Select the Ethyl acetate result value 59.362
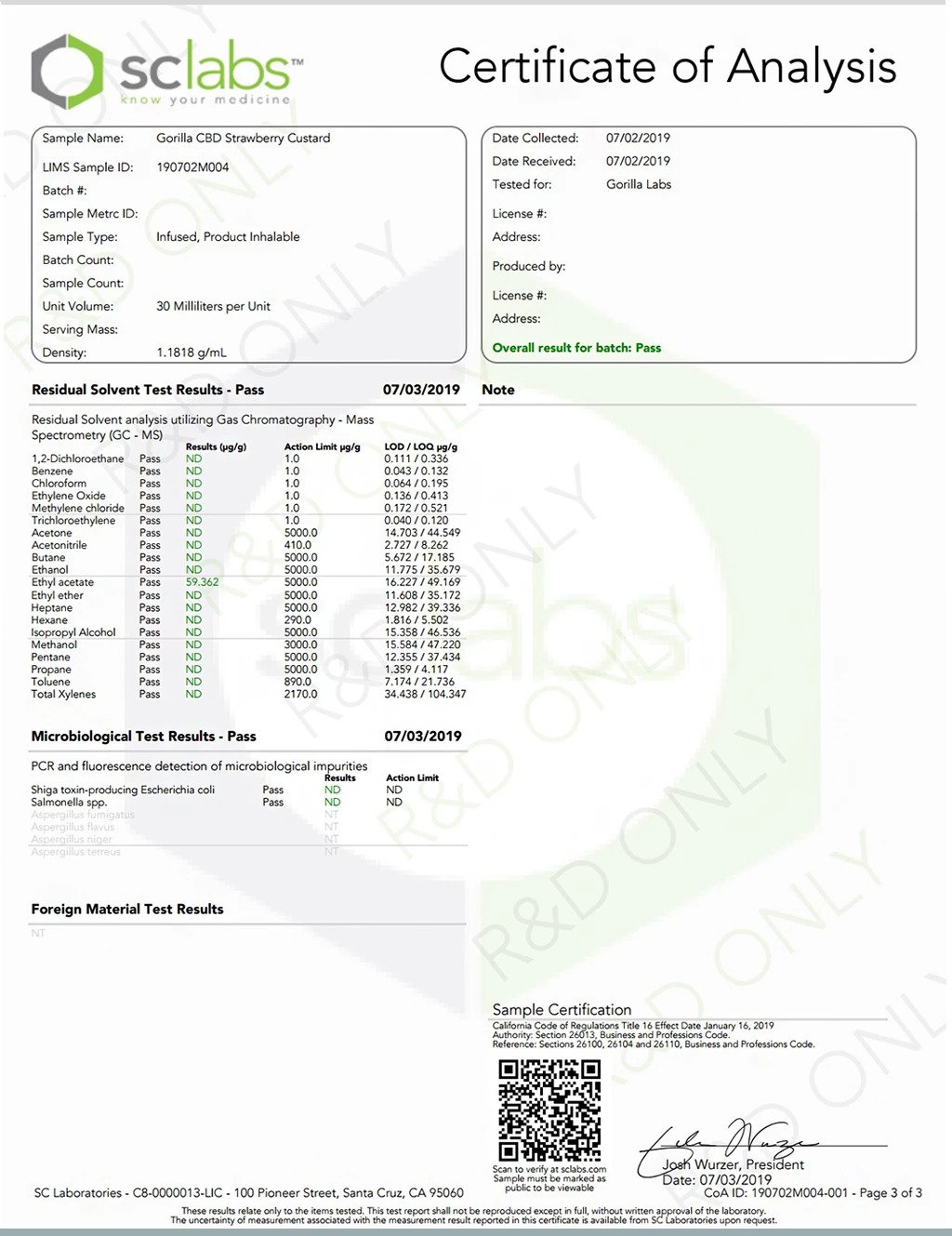 coord(202,582)
